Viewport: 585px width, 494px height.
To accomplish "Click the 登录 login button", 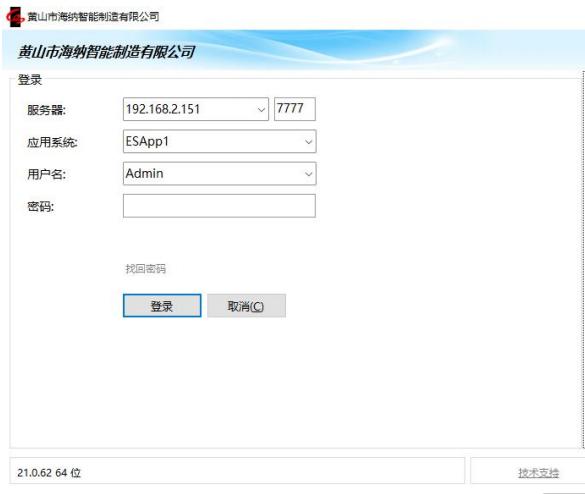I will [x=162, y=306].
